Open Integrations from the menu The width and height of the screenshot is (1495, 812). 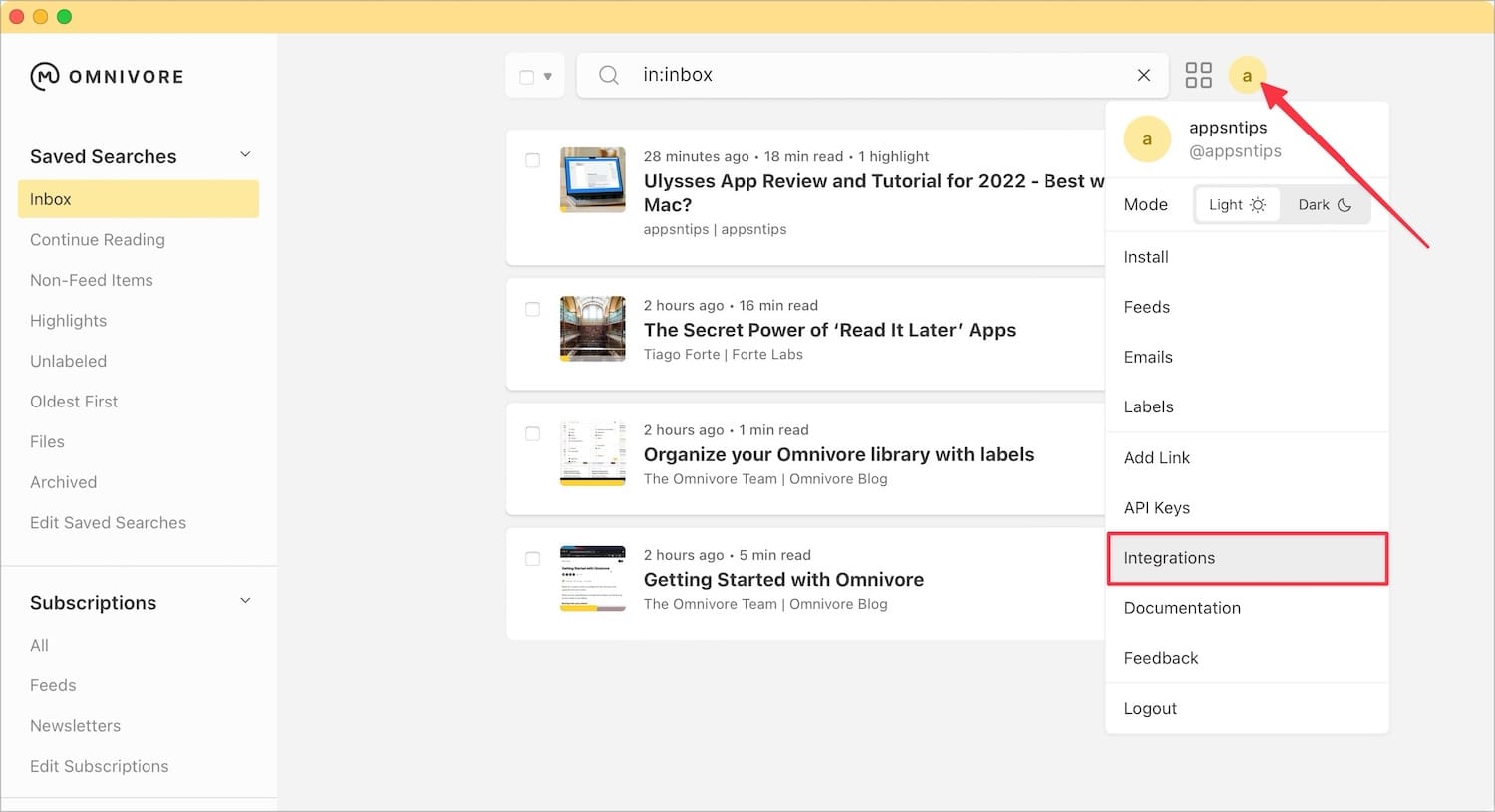(1247, 558)
